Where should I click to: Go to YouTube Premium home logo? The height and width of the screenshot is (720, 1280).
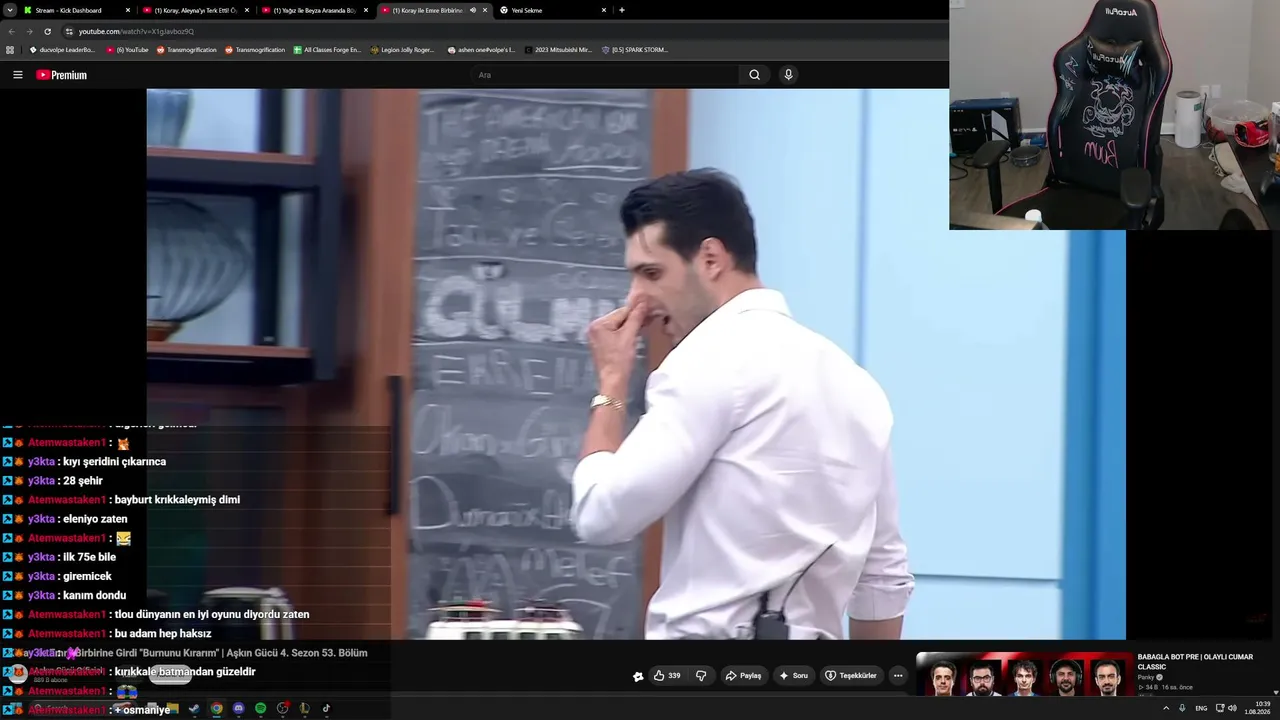[62, 75]
